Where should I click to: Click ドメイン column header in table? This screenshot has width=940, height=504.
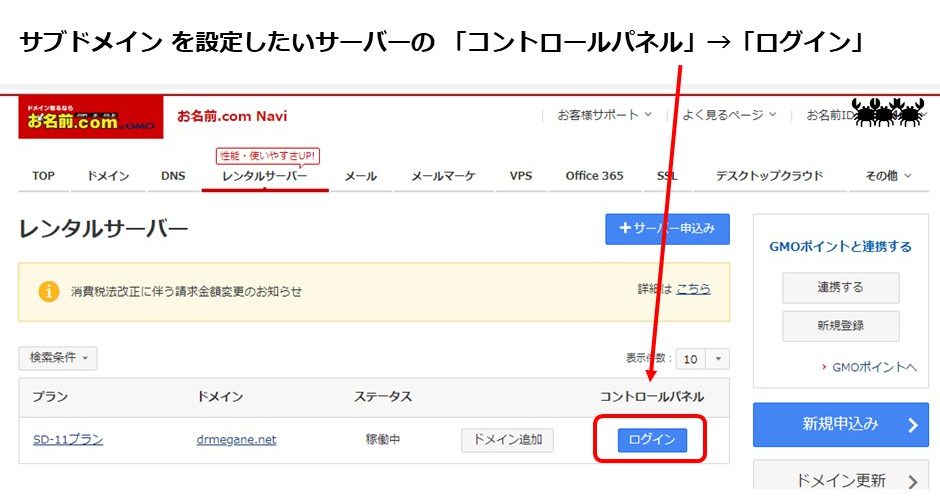click(219, 397)
